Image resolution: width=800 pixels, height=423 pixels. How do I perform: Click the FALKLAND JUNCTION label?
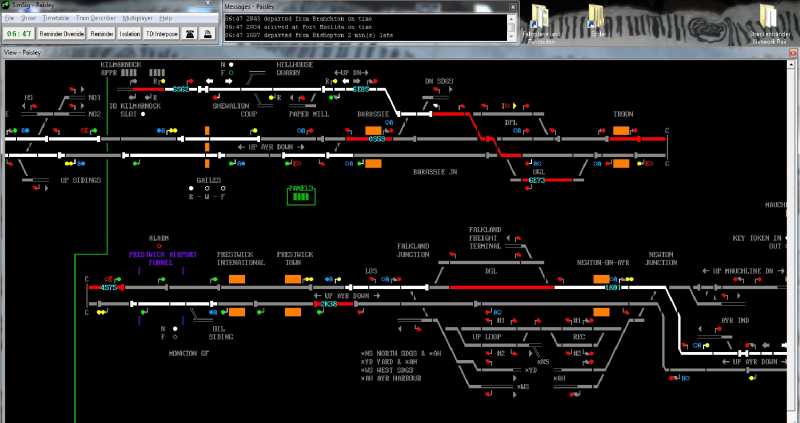(413, 251)
